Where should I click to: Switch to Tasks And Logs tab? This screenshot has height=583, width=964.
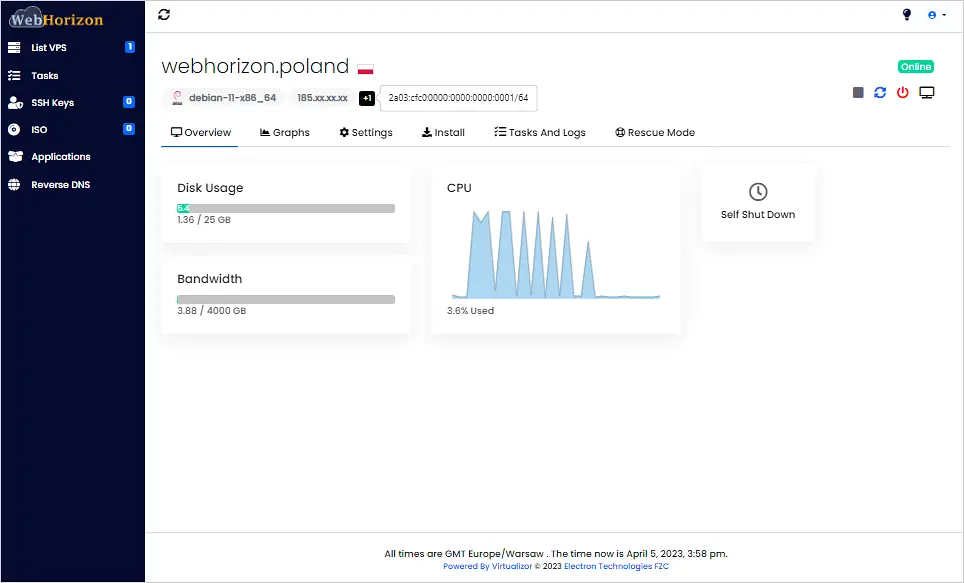click(x=540, y=132)
